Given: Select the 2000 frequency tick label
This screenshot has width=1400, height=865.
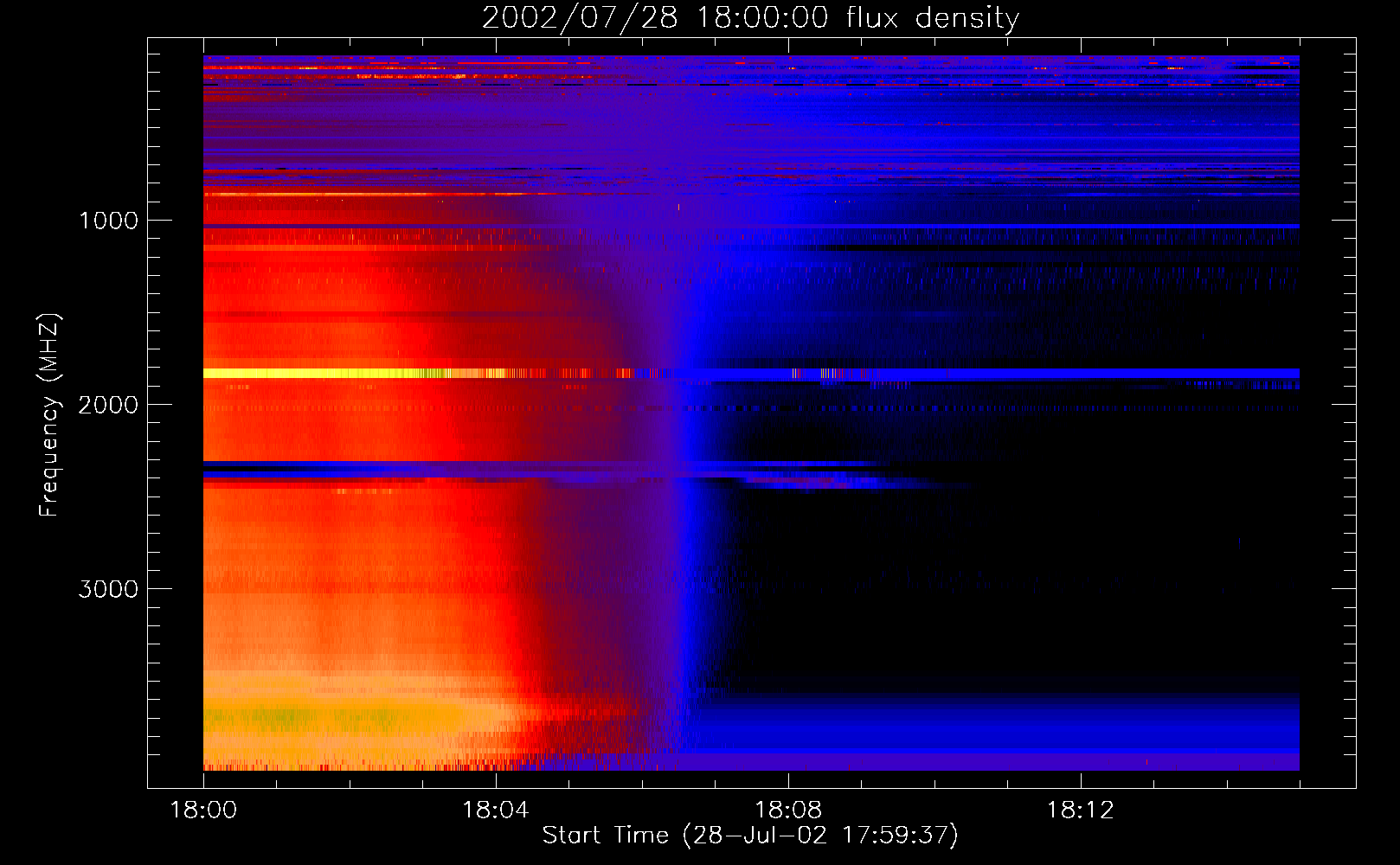Looking at the screenshot, I should click(x=108, y=405).
